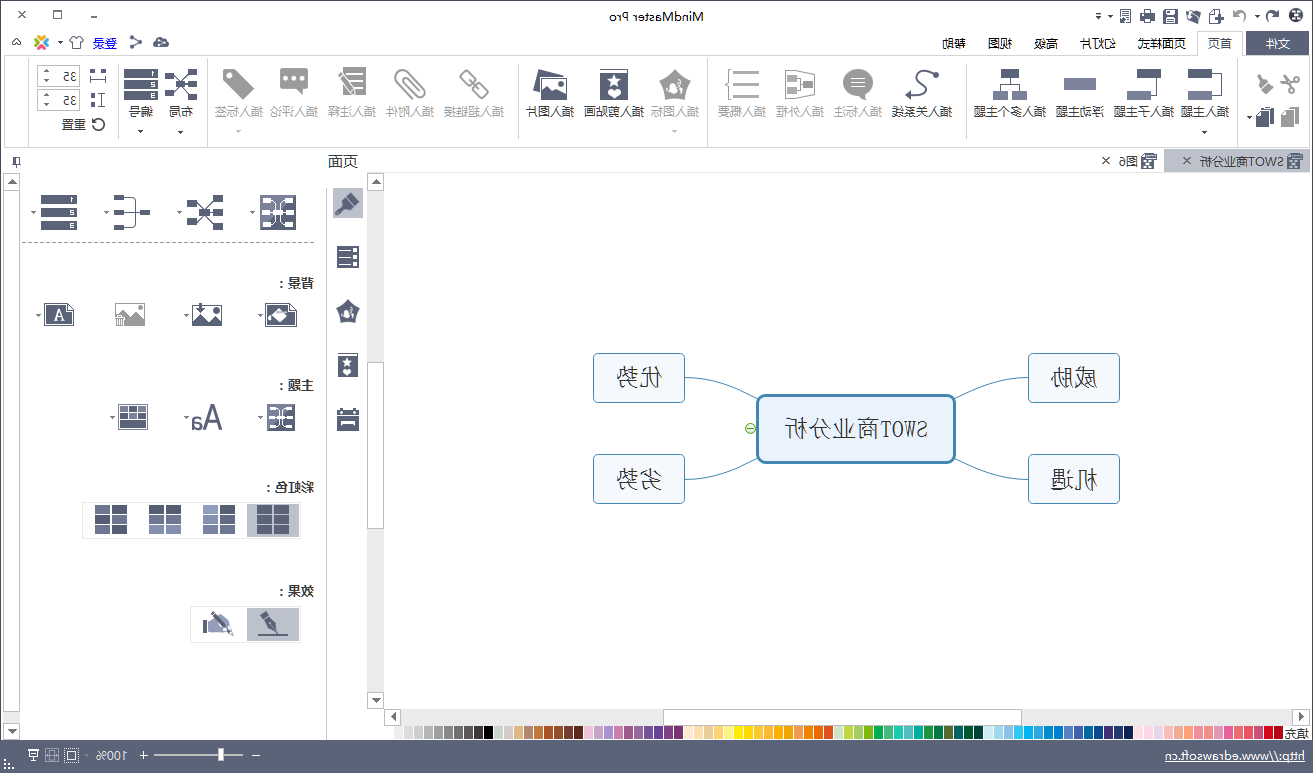Open the 布局 (Layout) ribbon dropdown
Screen dimensions: 1313x773
(181, 131)
